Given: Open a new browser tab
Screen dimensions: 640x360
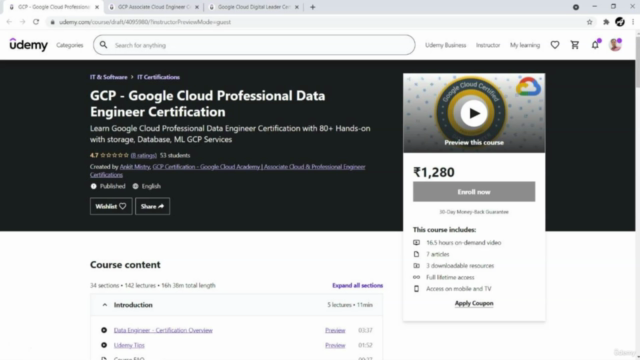Looking at the screenshot, I should pyautogui.click(x=313, y=7).
